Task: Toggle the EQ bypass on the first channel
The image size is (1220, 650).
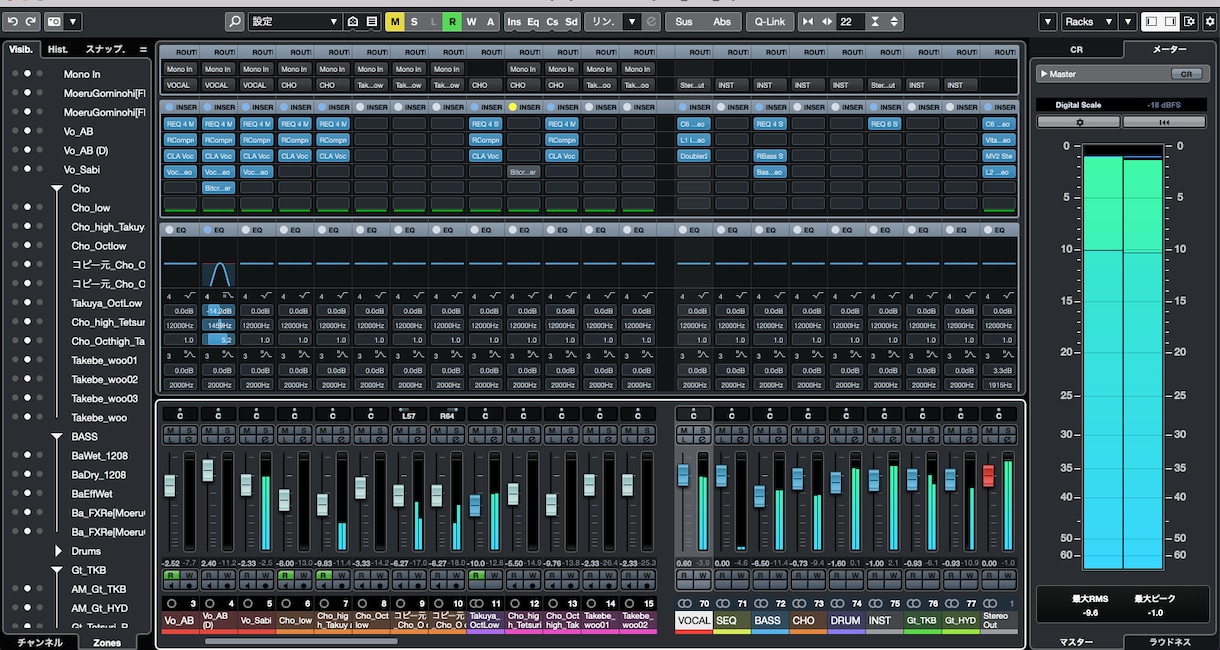Action: [168, 229]
